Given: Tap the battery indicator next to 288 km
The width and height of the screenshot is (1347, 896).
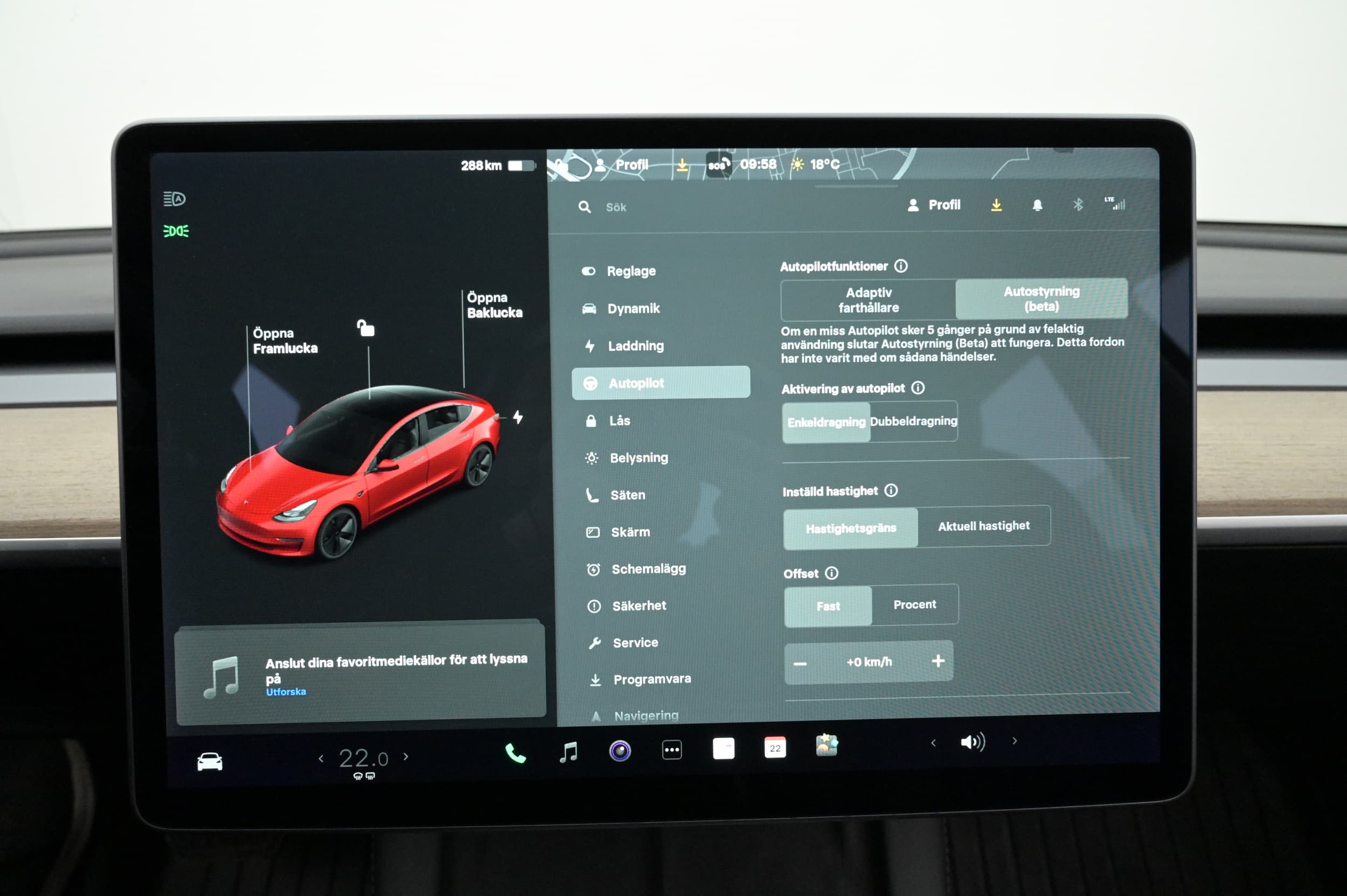Looking at the screenshot, I should click(522, 166).
